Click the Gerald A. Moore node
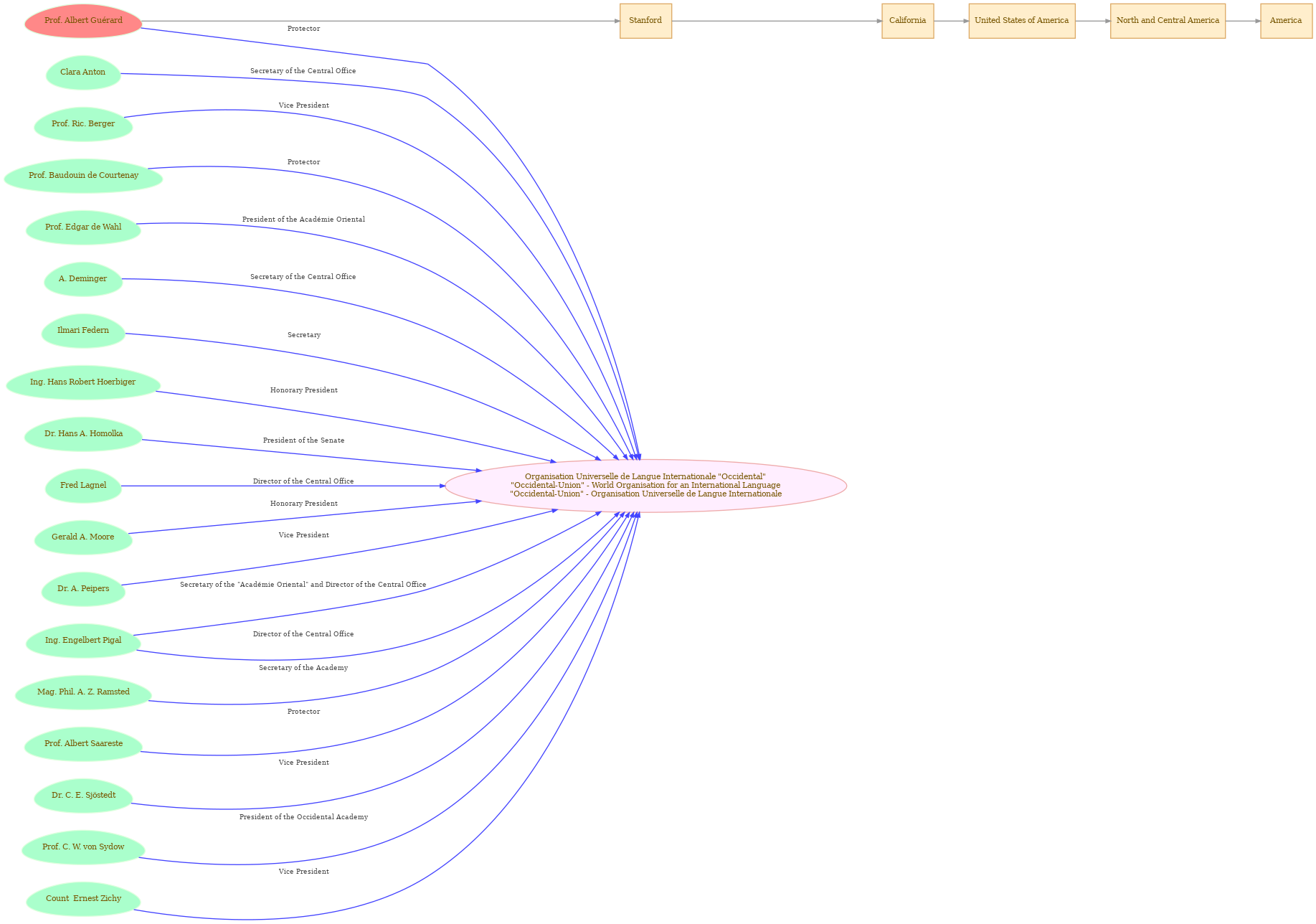Screen dimensions: 1316x924 (x=83, y=537)
